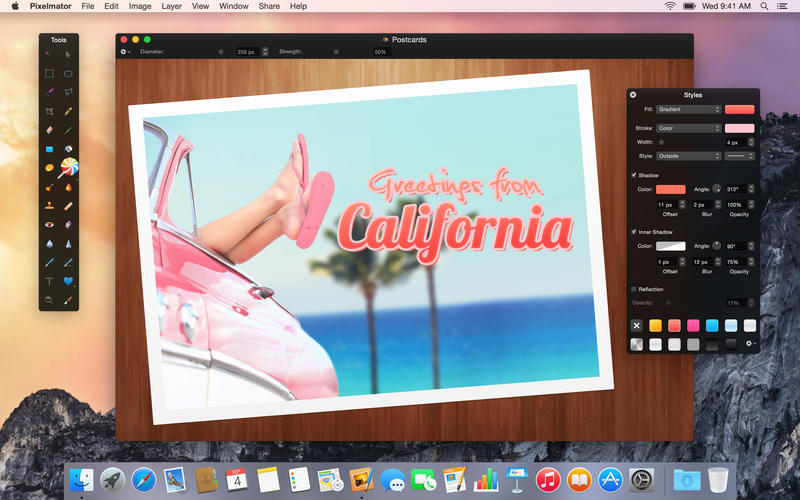
Task: Disable the Shadow checkbox
Action: click(633, 175)
